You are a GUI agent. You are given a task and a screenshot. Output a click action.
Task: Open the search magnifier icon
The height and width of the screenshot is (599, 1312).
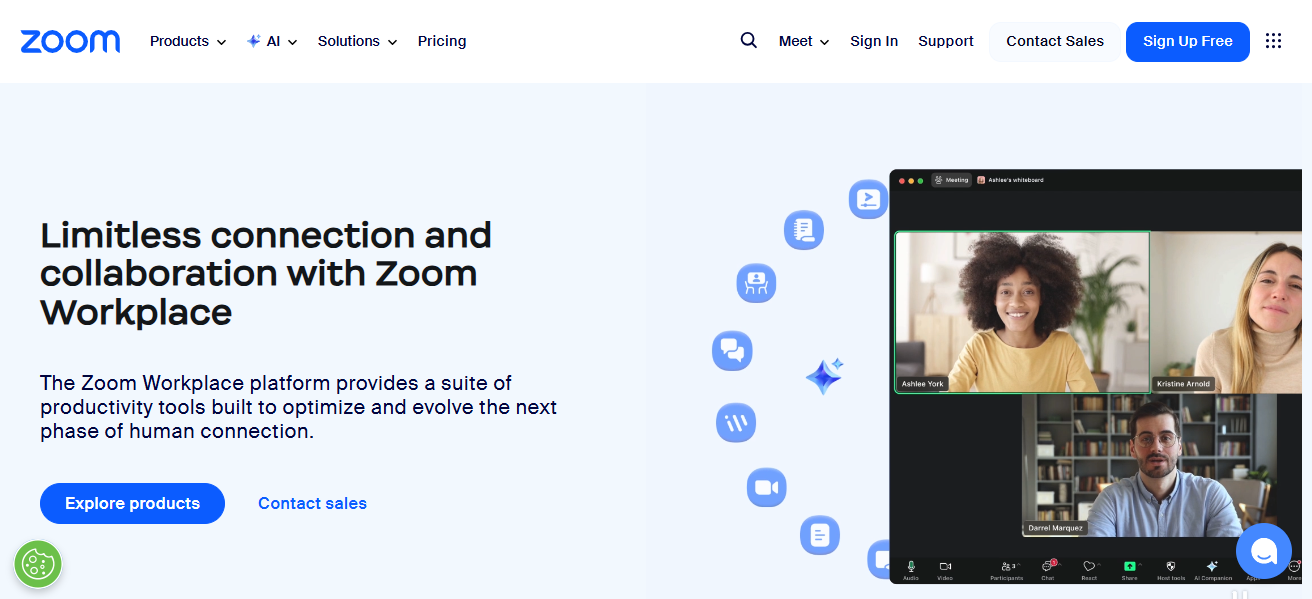[x=749, y=41]
